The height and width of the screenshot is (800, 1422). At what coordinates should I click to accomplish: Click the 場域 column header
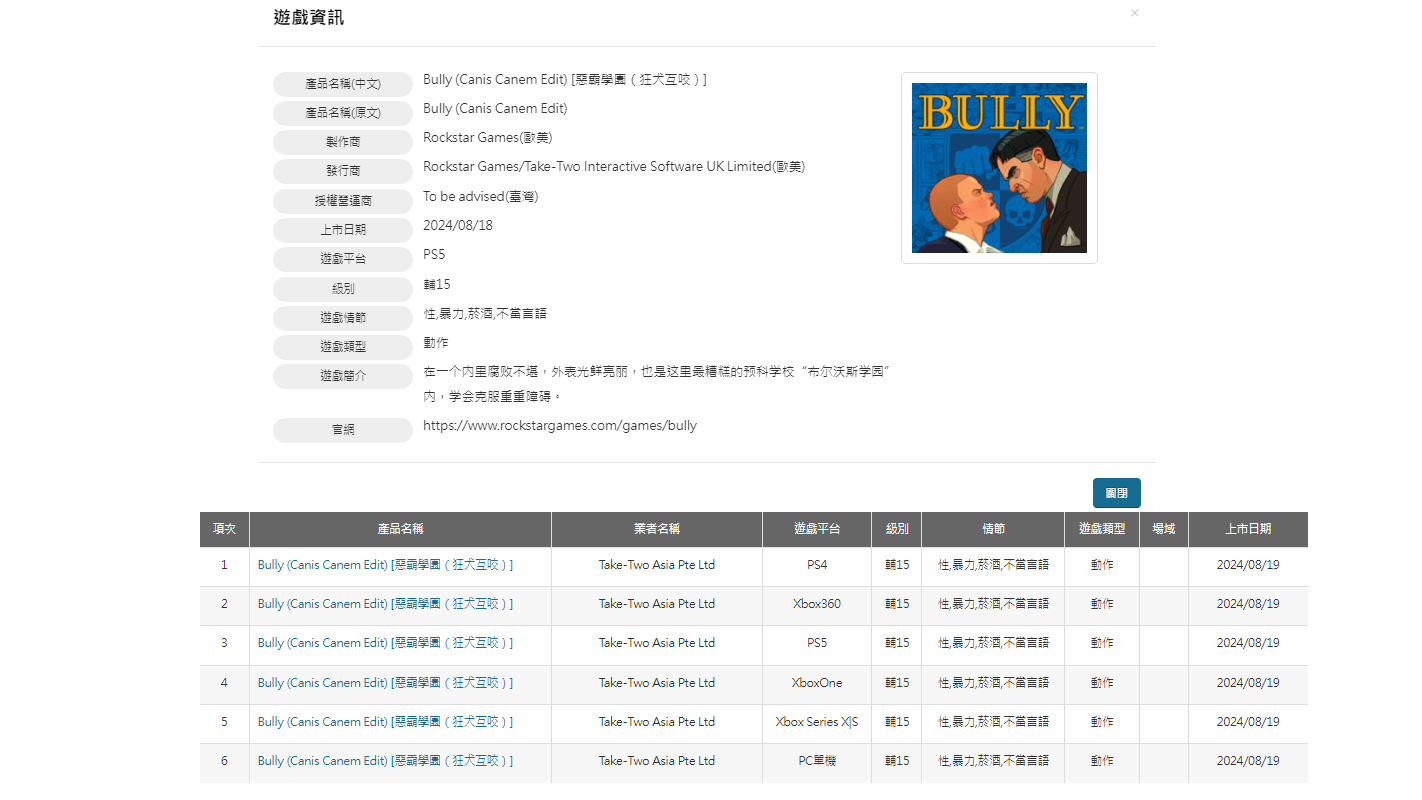coord(1164,529)
